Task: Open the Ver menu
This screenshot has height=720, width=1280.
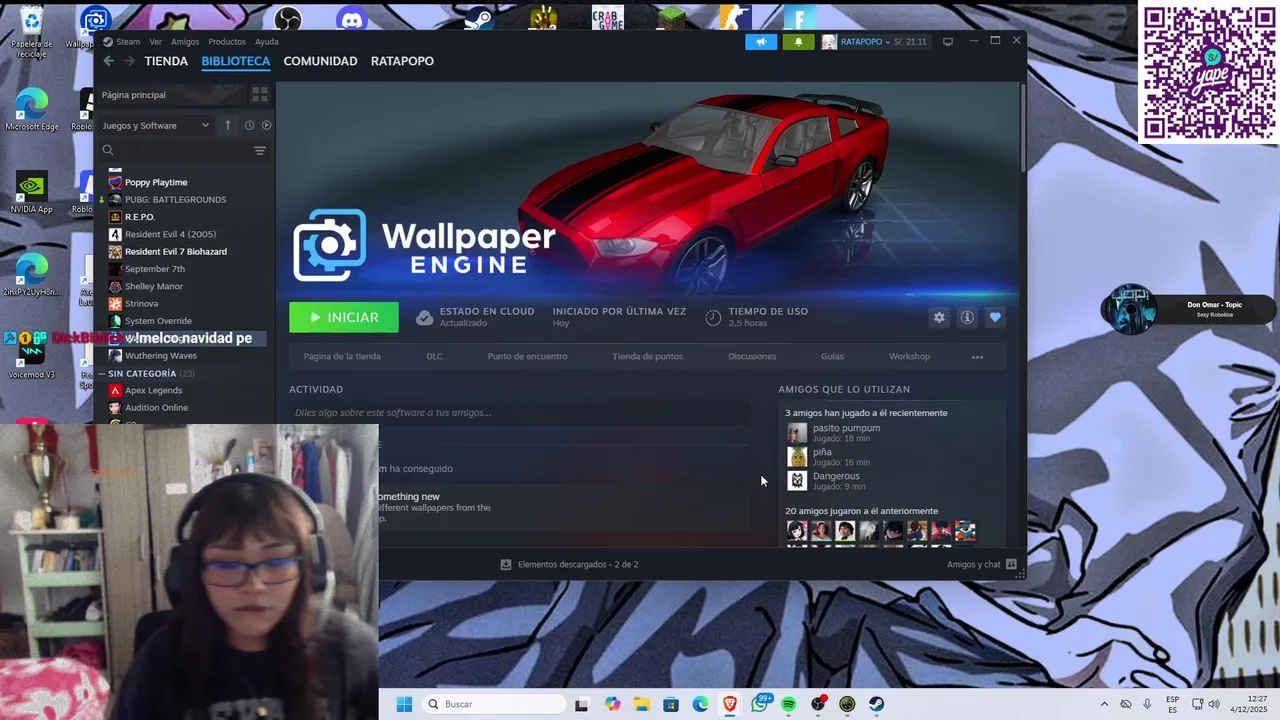Action: point(156,42)
